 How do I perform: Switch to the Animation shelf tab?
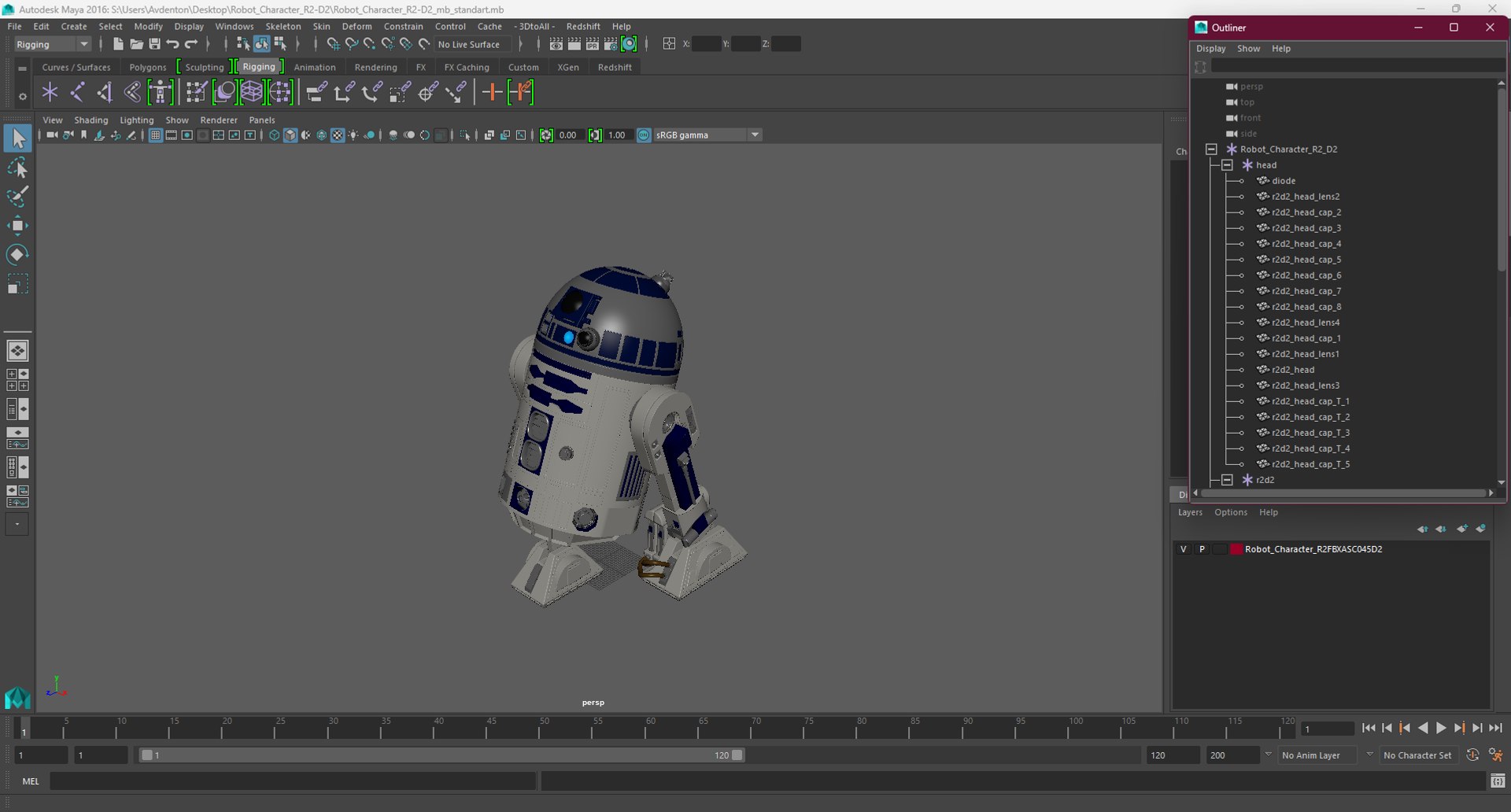pos(315,68)
